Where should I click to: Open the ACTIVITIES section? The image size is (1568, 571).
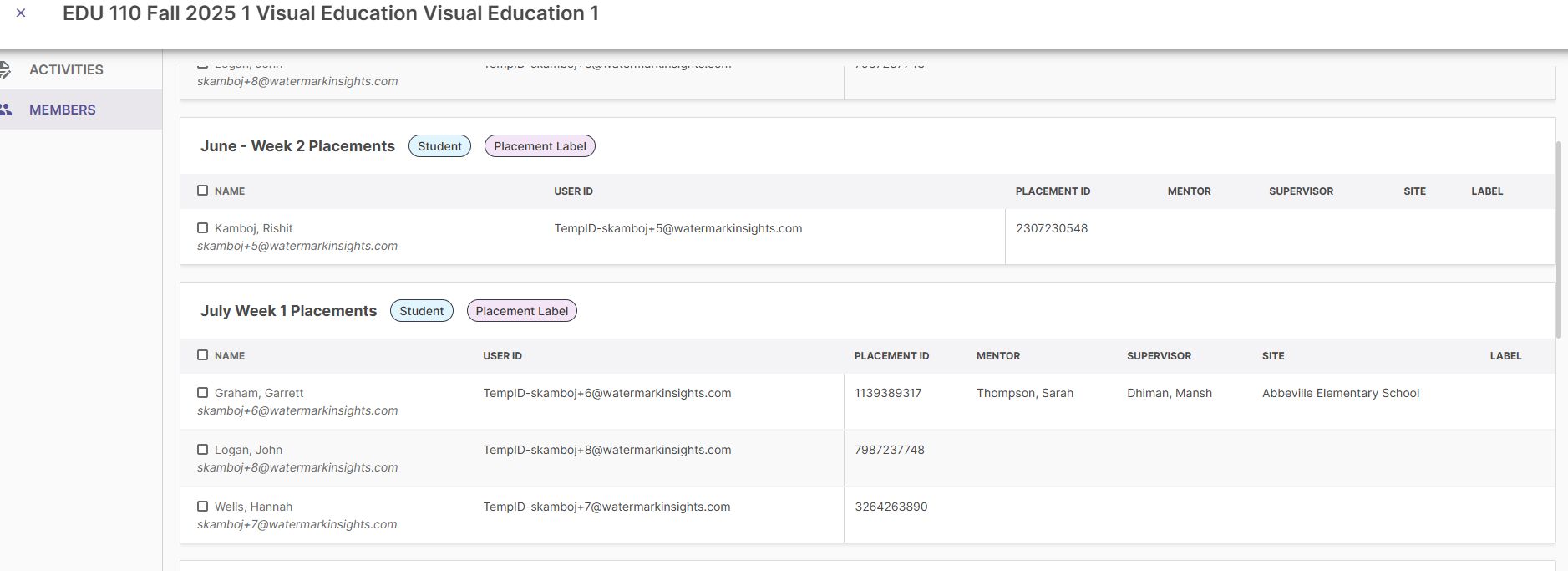(66, 69)
